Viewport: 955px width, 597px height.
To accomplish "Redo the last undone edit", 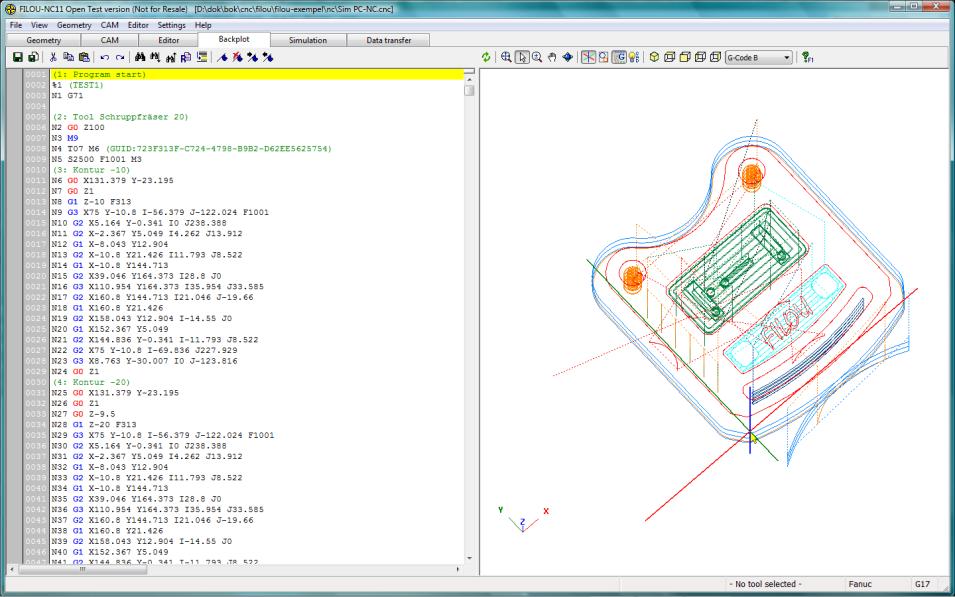I will (120, 57).
